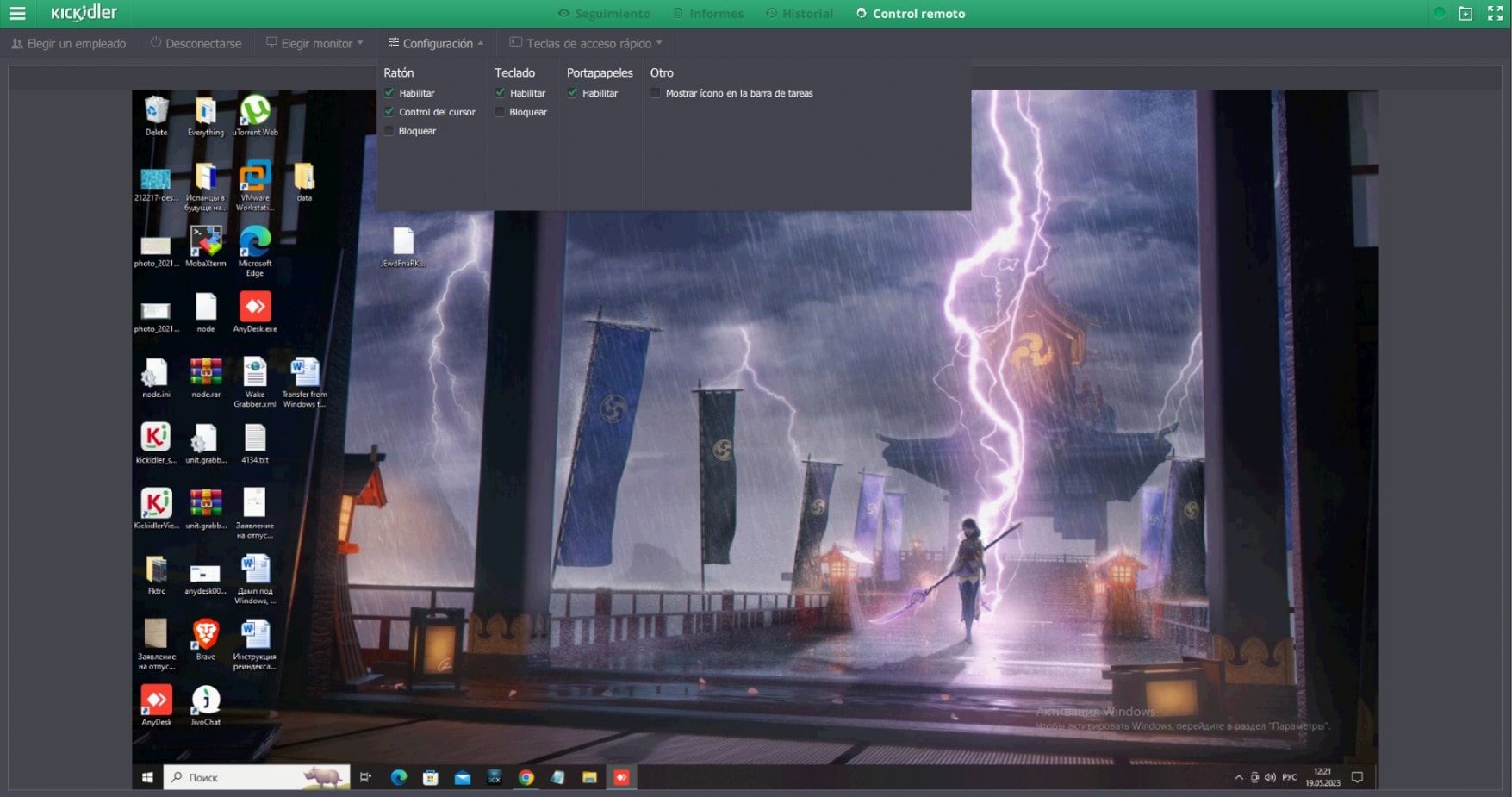Select the Transfer from Windows document icon

point(304,383)
